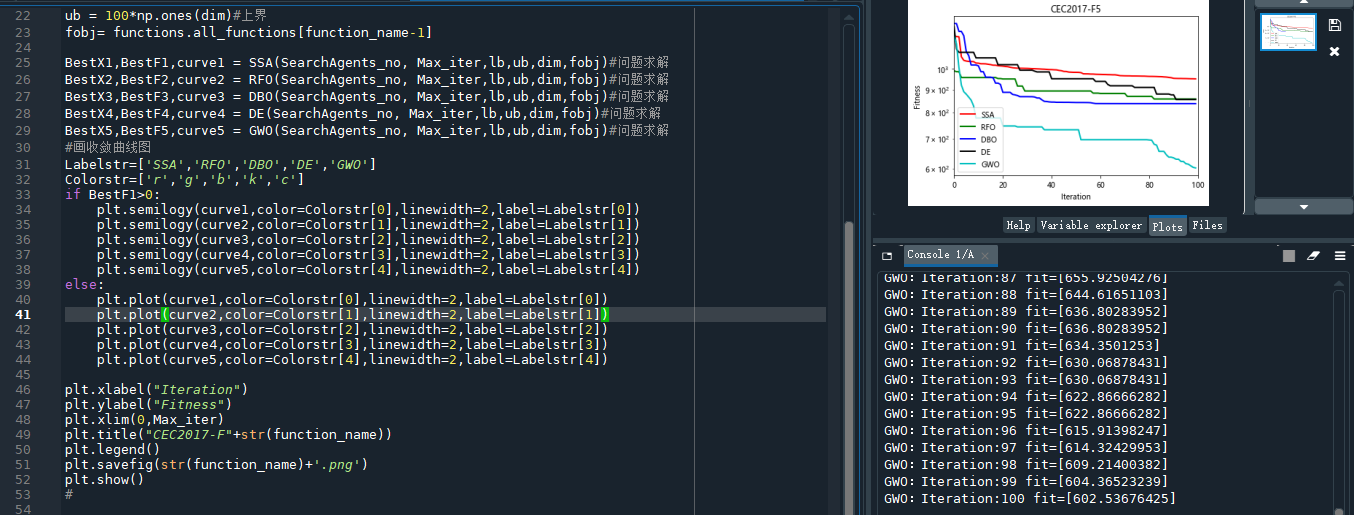
Task: Select the Console 1/A tab
Action: click(x=938, y=255)
